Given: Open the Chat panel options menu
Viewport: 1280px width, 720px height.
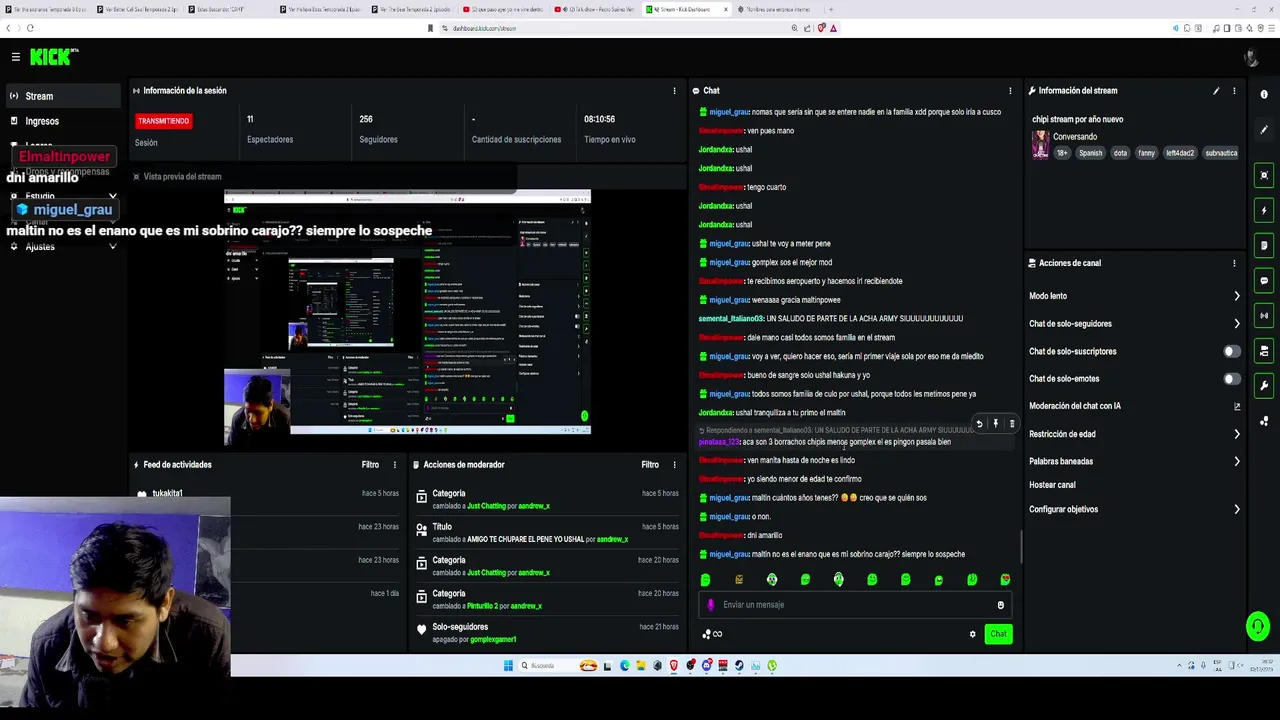Looking at the screenshot, I should click(x=1010, y=91).
